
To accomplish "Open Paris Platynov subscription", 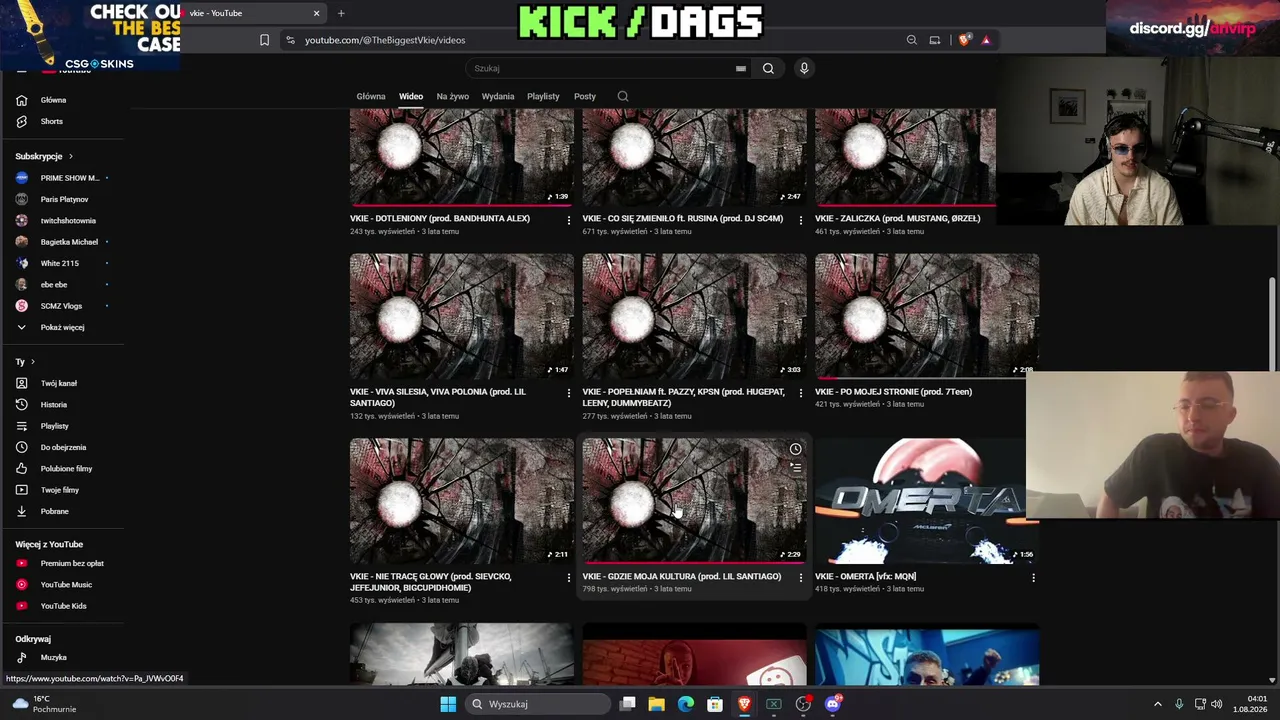I will click(x=62, y=199).
